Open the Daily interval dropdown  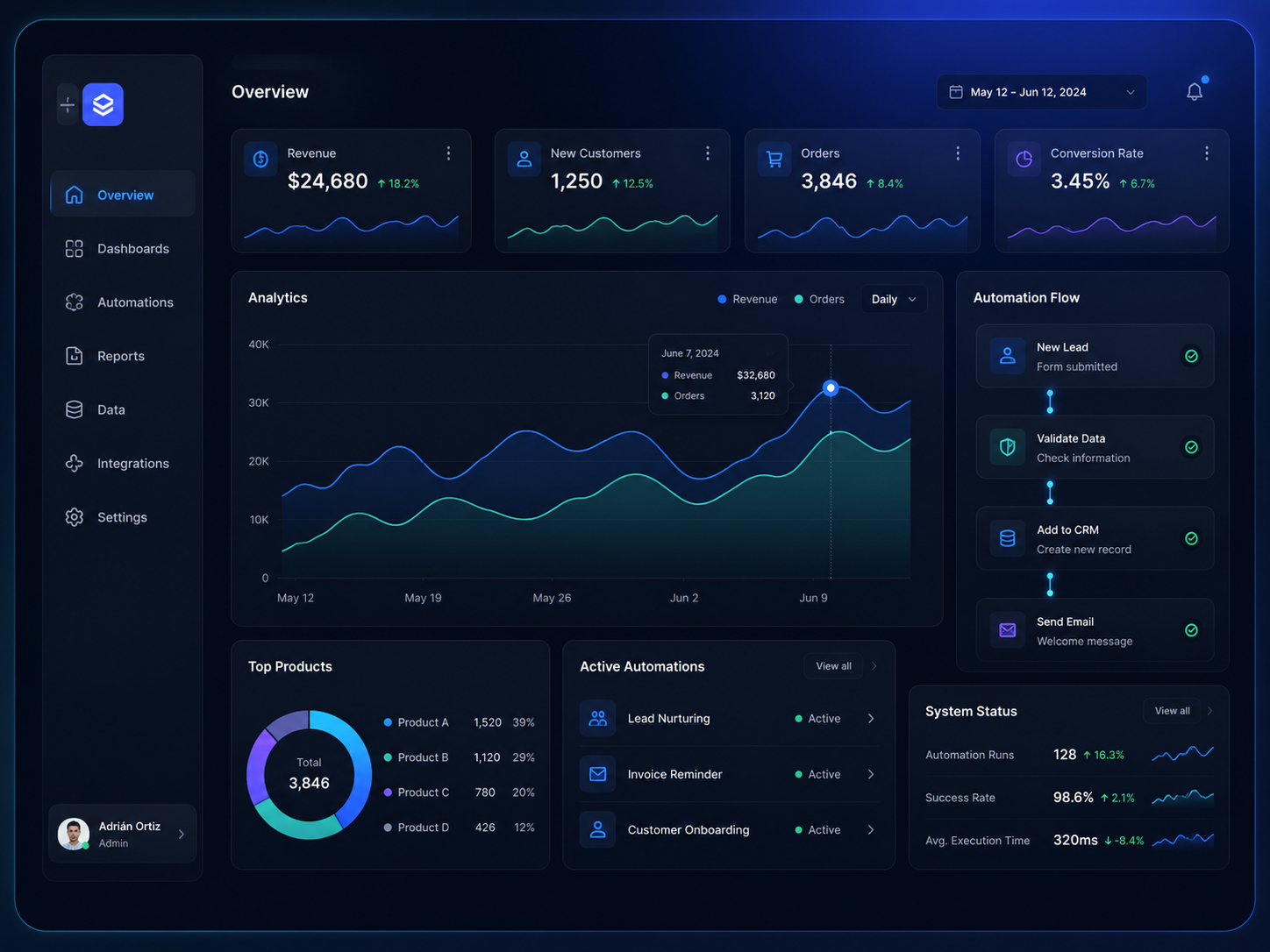point(894,299)
